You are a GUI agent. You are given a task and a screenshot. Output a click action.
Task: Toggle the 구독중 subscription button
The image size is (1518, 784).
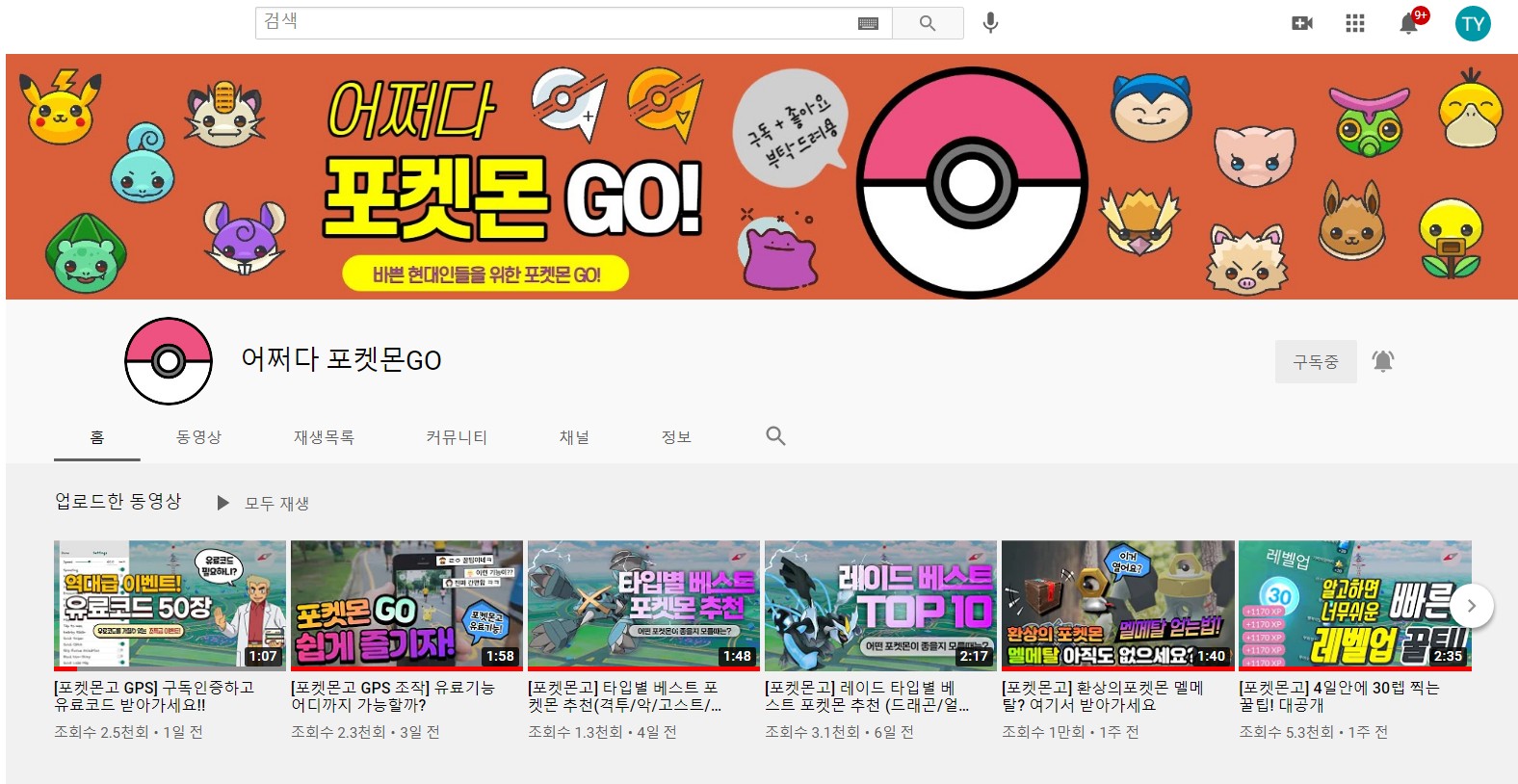coord(1316,361)
